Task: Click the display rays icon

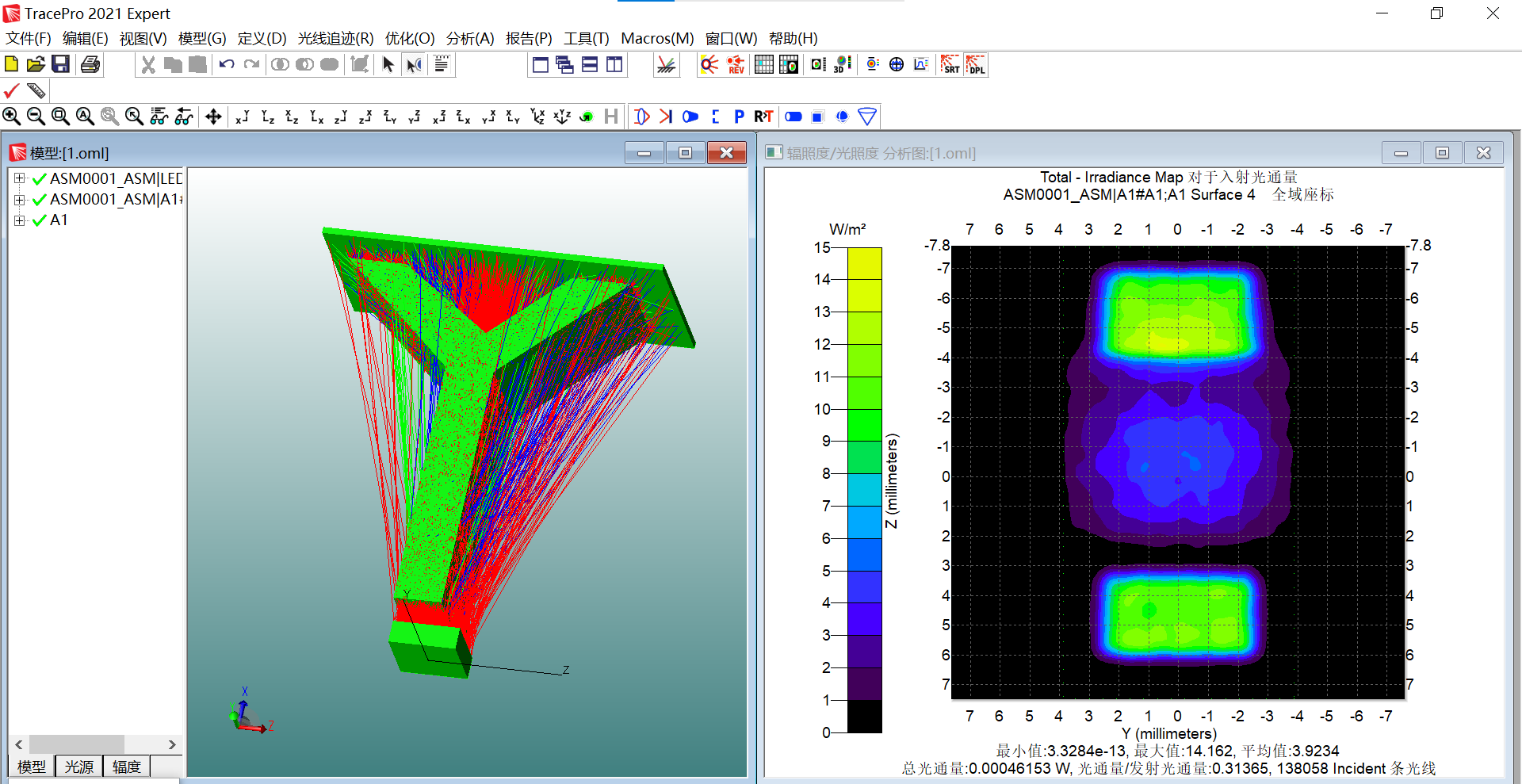Action: (x=667, y=64)
